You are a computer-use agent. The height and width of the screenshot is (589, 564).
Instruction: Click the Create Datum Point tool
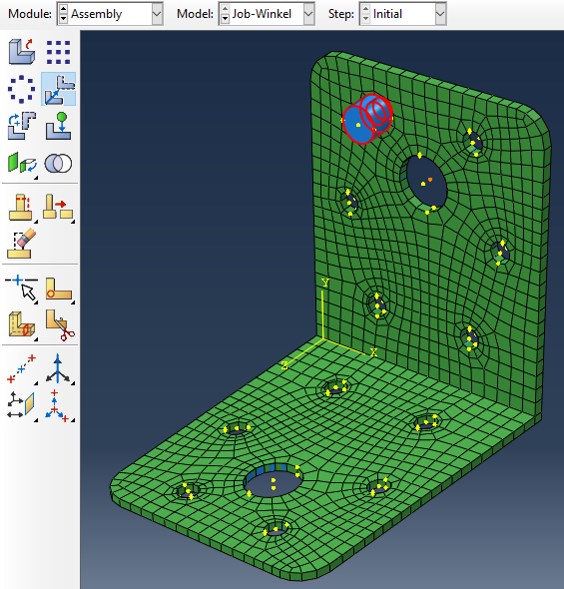pos(22,369)
